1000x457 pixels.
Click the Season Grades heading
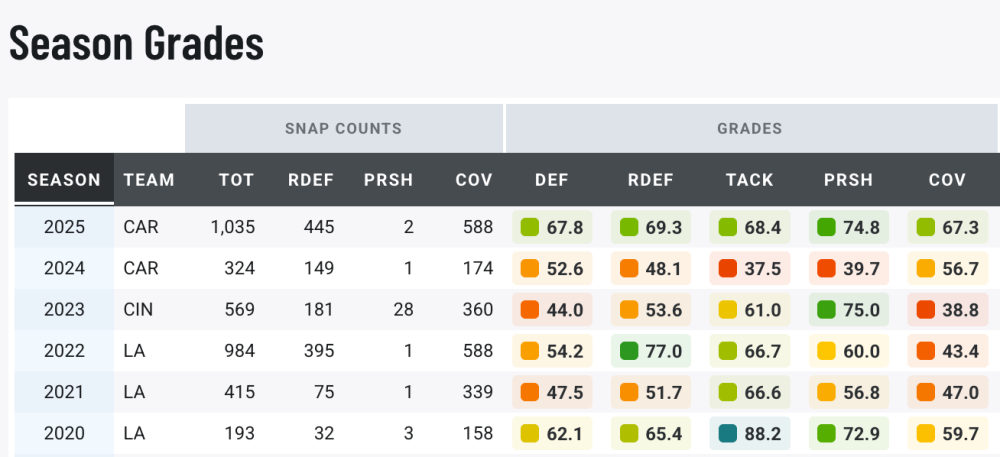[x=137, y=43]
